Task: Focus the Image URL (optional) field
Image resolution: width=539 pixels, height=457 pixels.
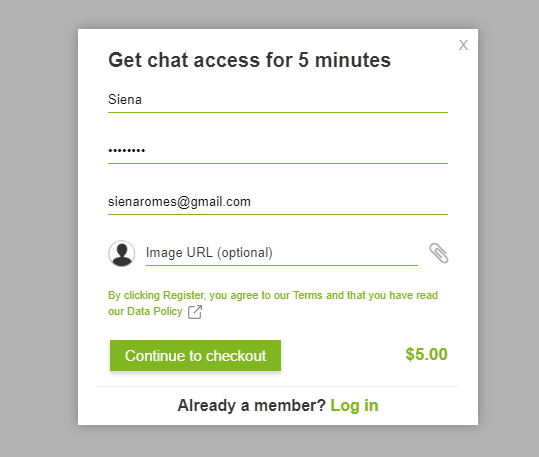Action: point(282,253)
